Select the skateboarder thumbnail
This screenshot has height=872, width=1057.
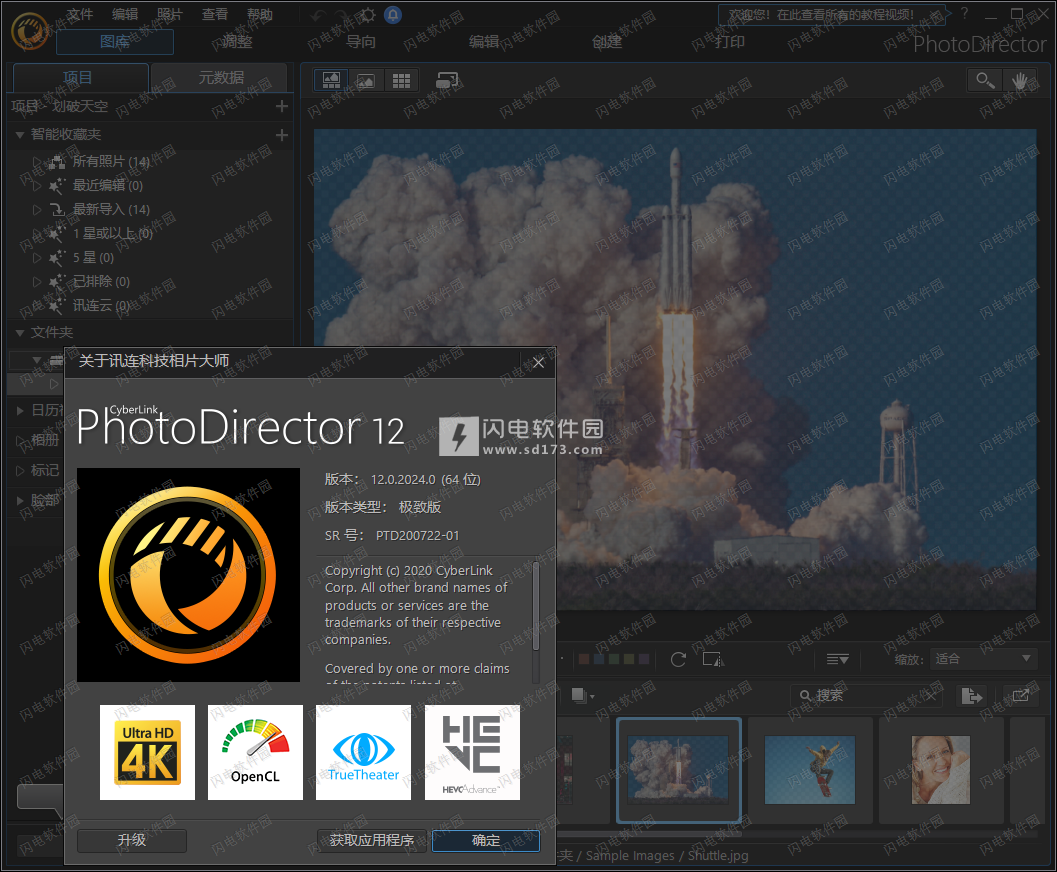(810, 770)
